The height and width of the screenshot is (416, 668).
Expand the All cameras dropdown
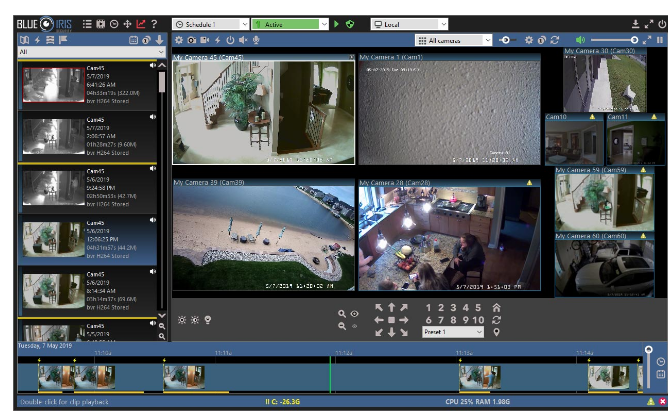(454, 40)
